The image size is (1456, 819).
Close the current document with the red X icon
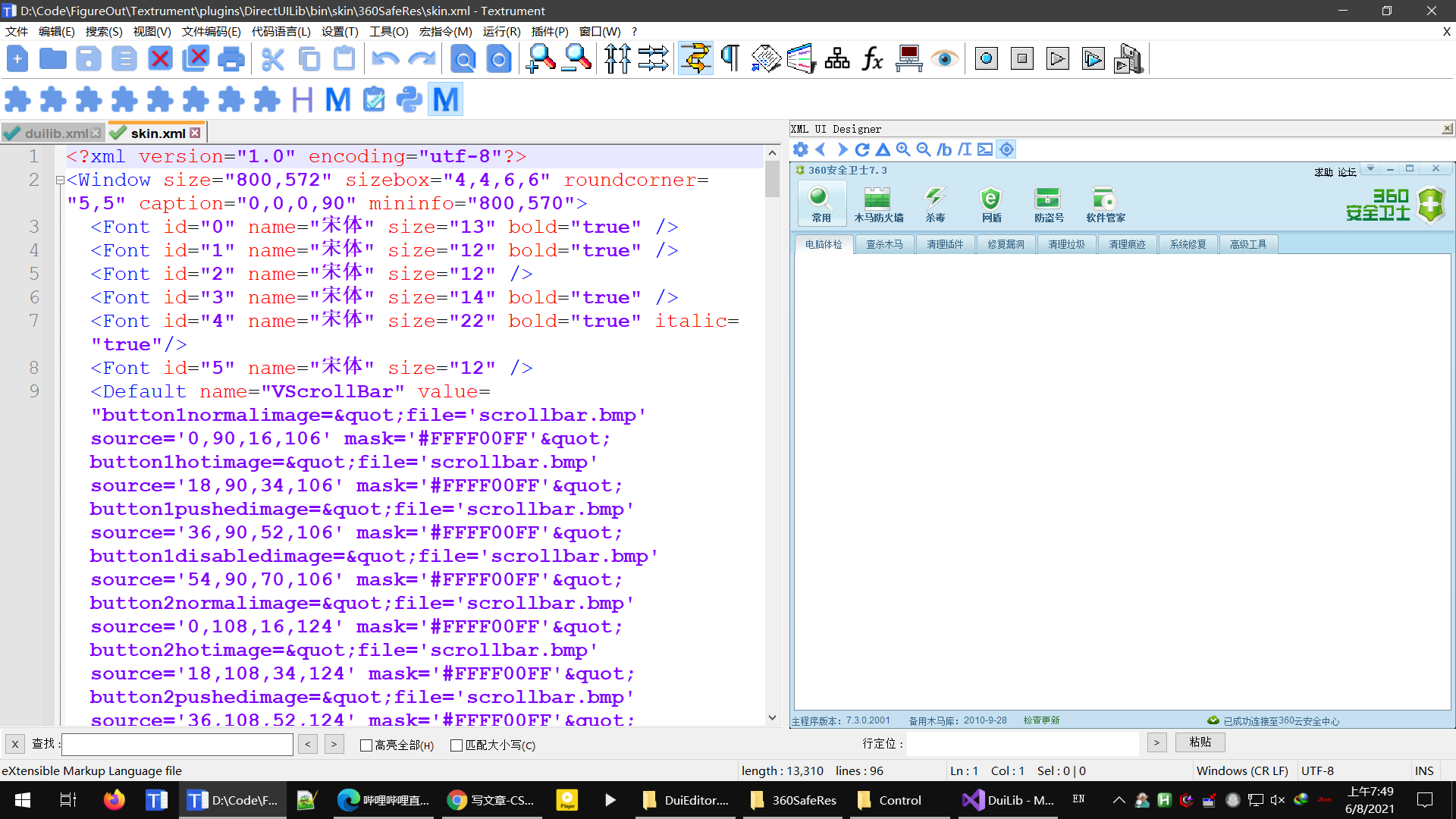(x=160, y=58)
